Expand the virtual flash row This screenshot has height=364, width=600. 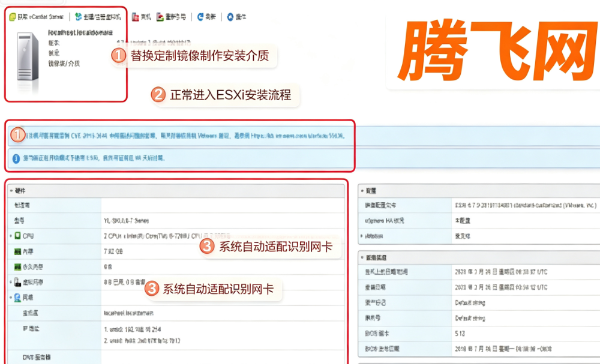[x=11, y=282]
